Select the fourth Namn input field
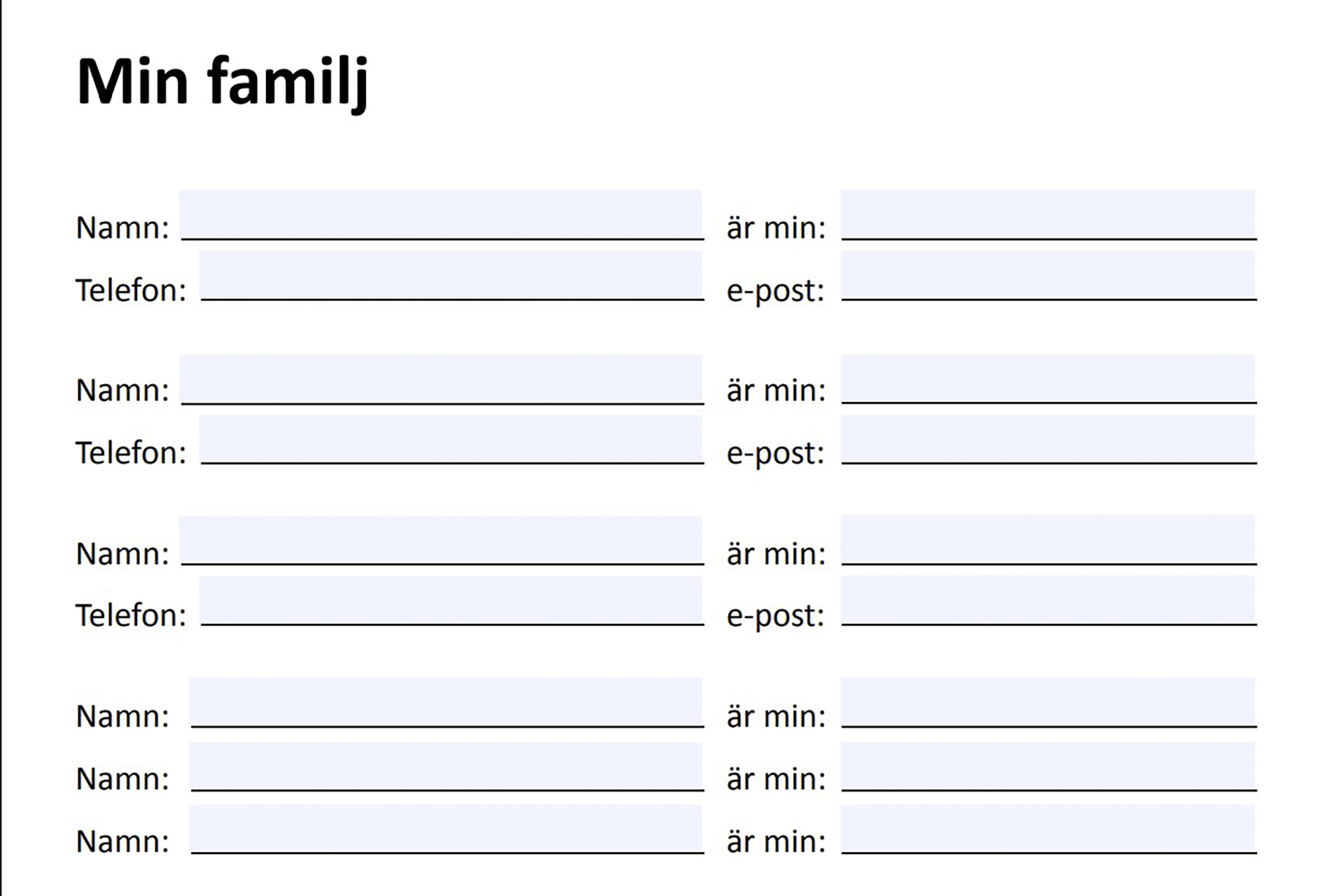The height and width of the screenshot is (896, 1344). click(x=446, y=701)
